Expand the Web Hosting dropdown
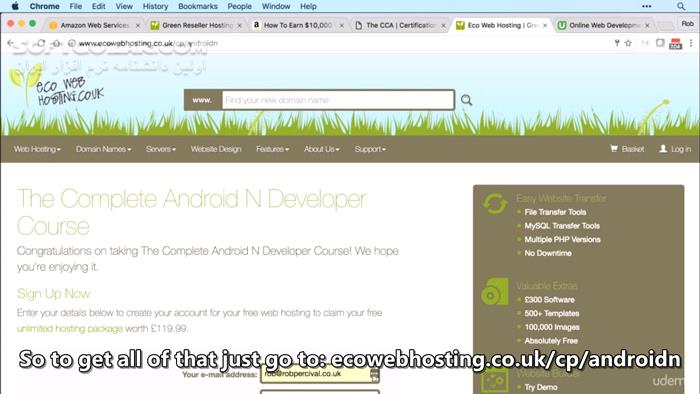The height and width of the screenshot is (394, 700). [37, 149]
